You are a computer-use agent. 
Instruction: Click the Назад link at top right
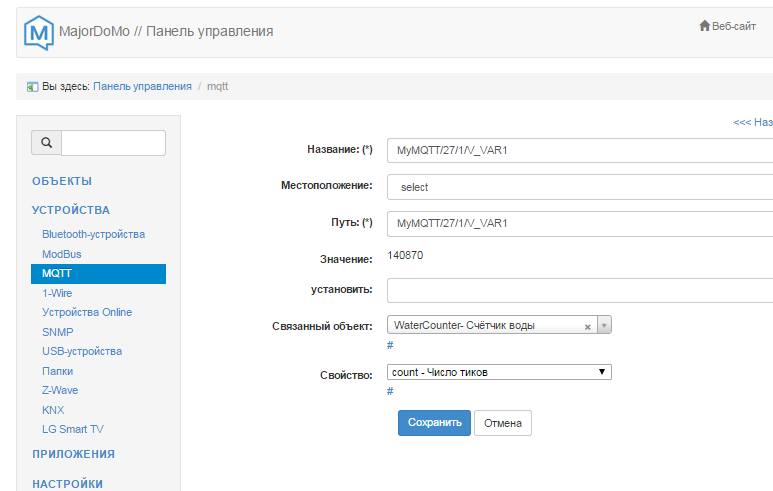pos(753,122)
